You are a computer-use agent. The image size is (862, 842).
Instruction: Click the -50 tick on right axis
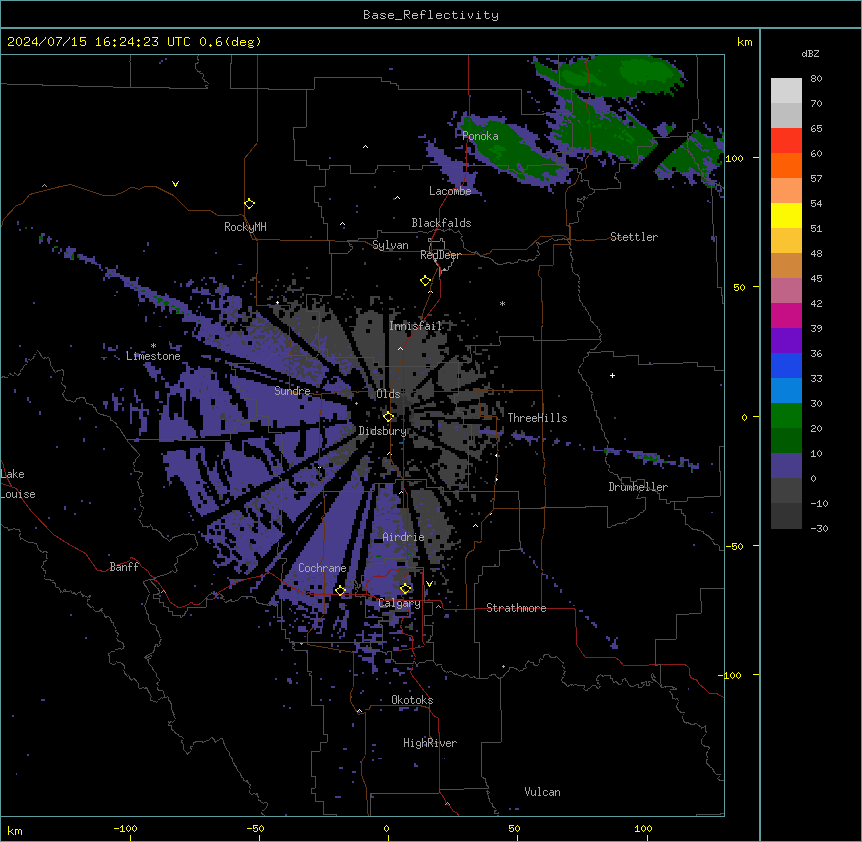734,546
